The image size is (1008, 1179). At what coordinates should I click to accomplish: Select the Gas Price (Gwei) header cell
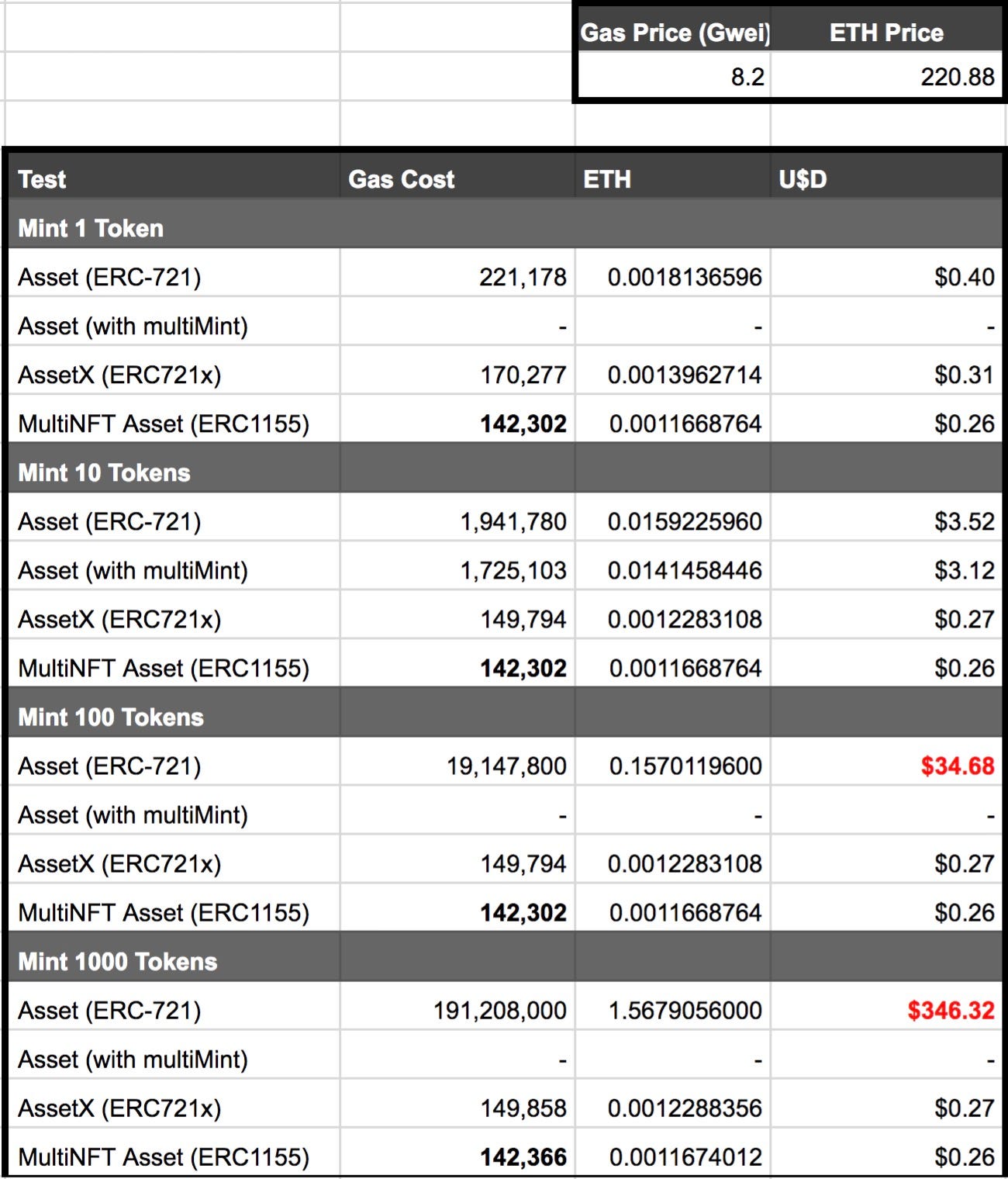click(x=675, y=33)
